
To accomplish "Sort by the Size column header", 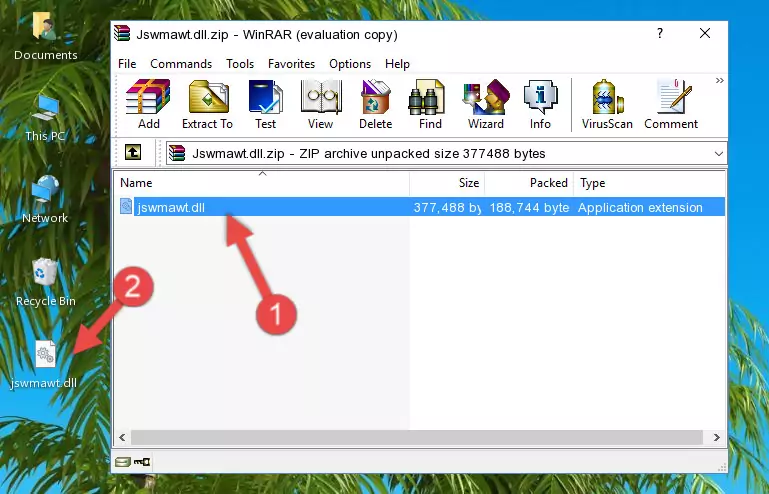I will tap(447, 183).
